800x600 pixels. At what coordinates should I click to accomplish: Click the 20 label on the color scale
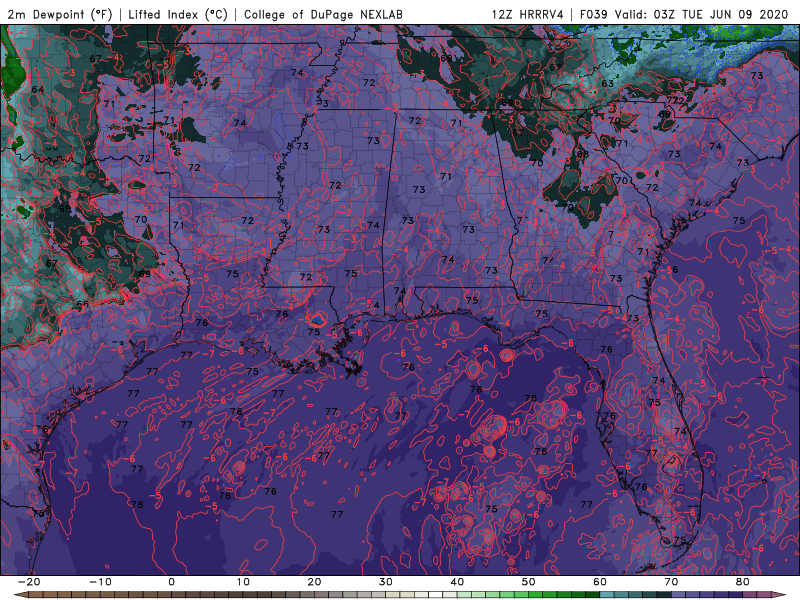click(314, 582)
